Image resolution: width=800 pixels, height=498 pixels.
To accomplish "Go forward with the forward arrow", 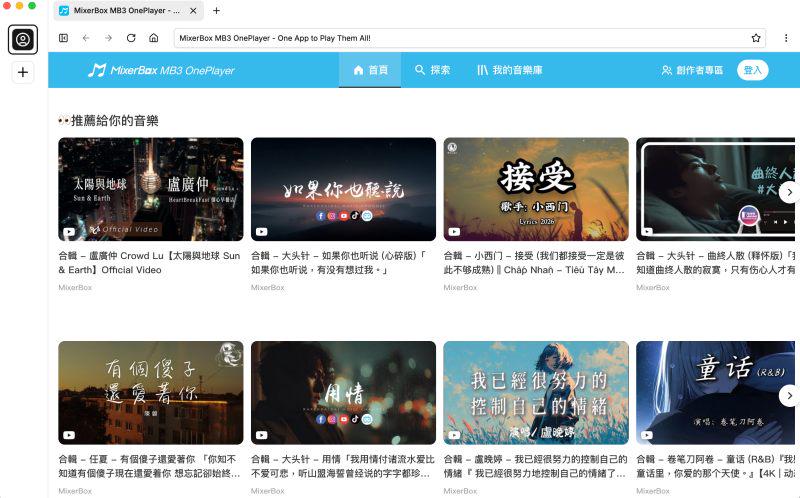I will 108,38.
